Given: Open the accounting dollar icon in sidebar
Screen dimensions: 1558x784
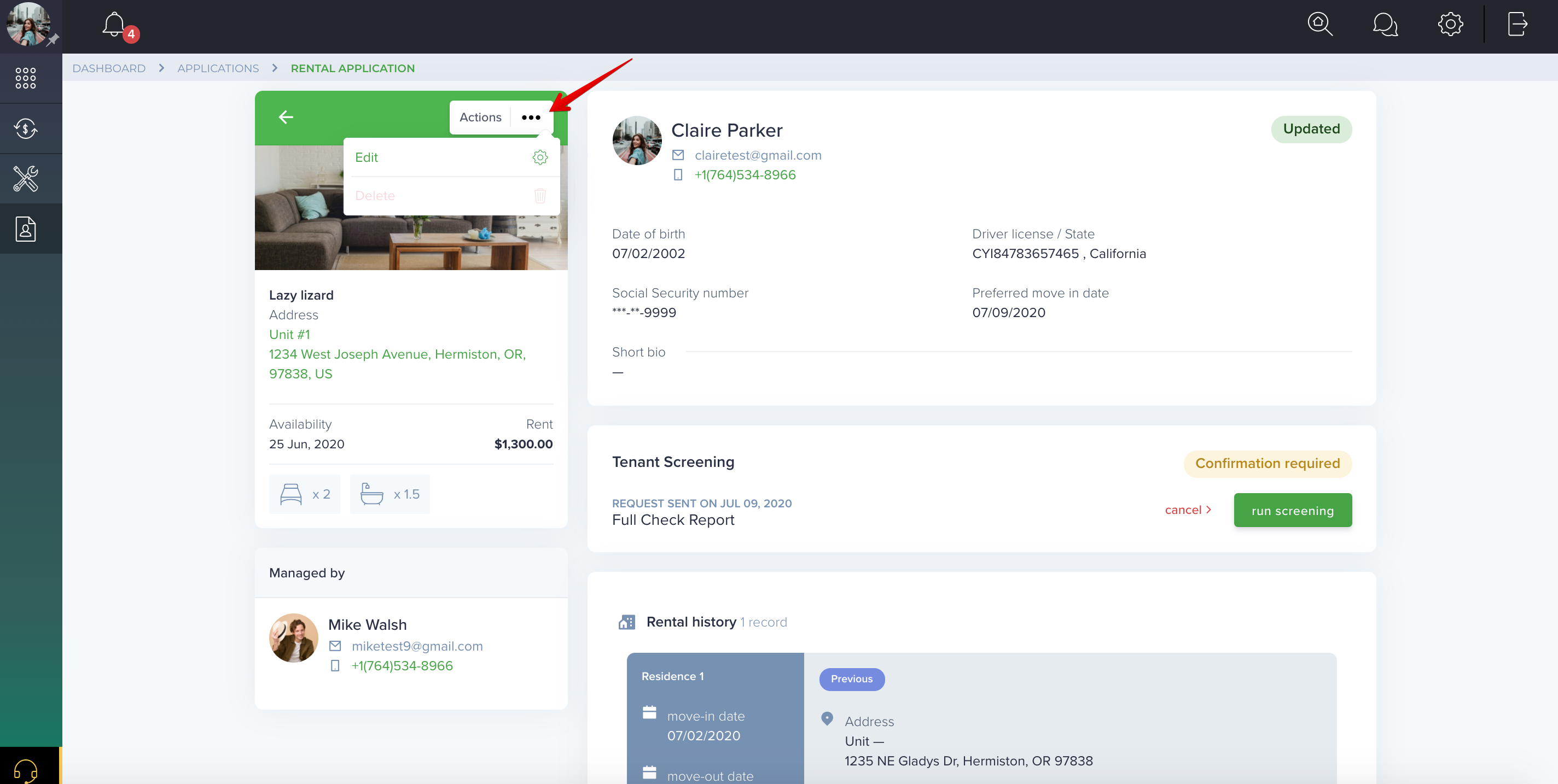Looking at the screenshot, I should [x=25, y=128].
